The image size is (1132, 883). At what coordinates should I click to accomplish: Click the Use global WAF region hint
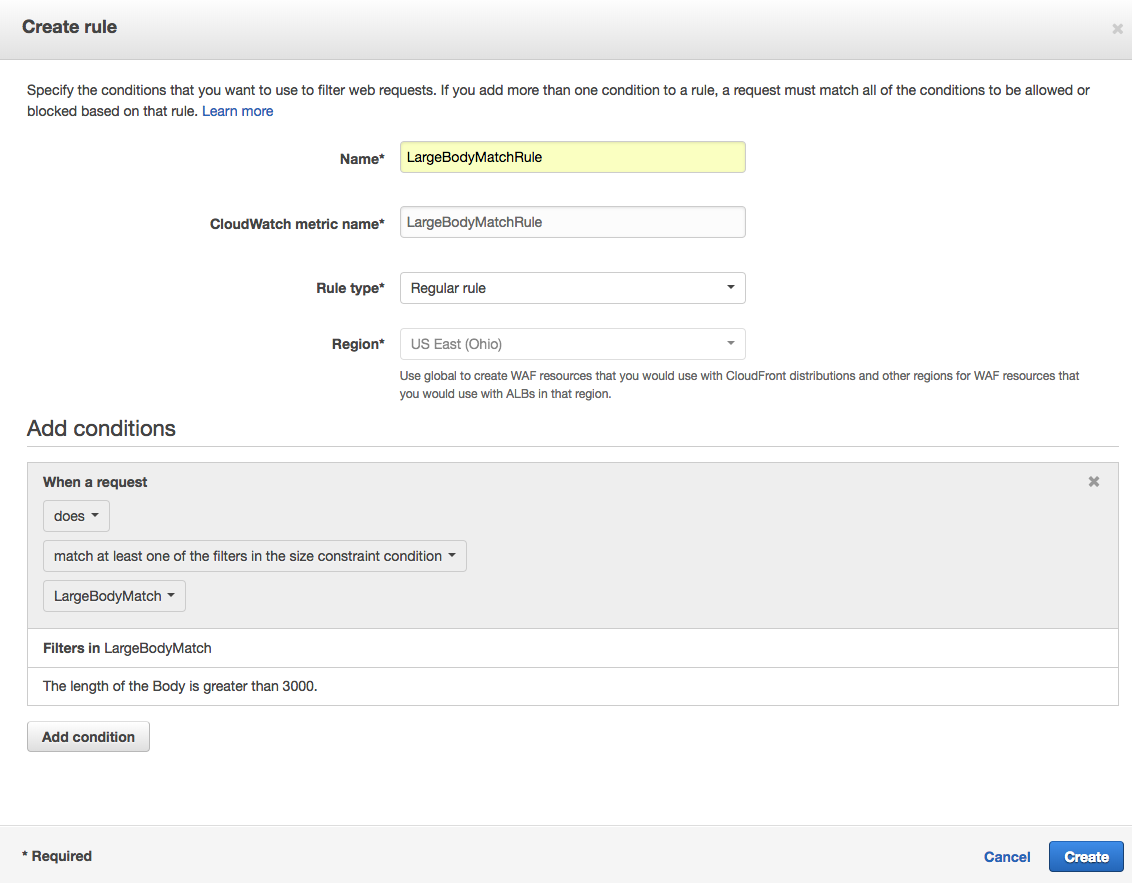(739, 385)
